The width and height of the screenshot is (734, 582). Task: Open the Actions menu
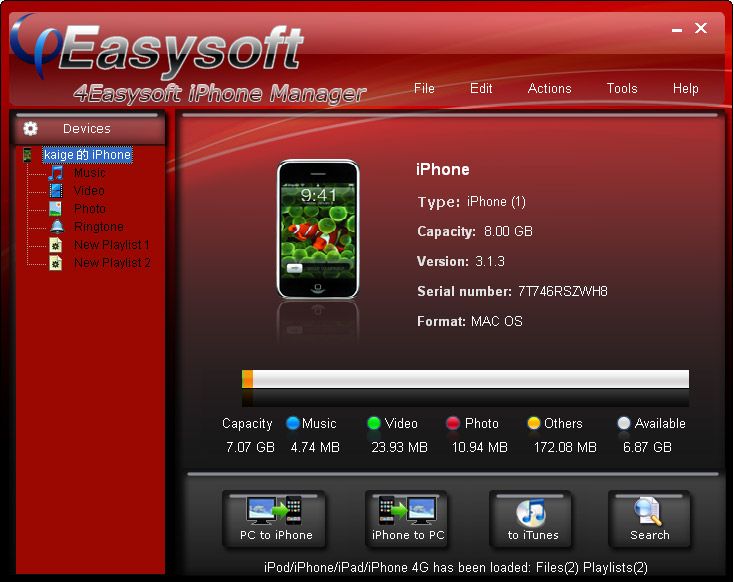550,88
